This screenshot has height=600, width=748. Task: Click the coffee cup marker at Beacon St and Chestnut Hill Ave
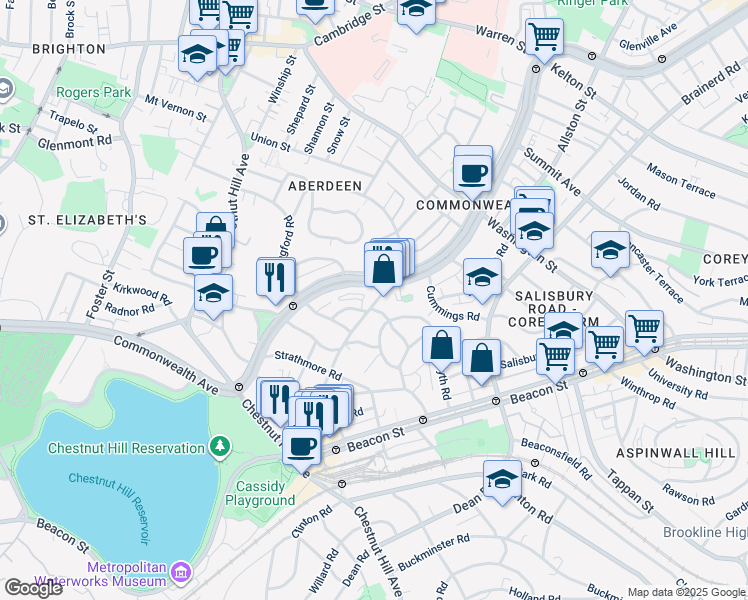coord(301,448)
